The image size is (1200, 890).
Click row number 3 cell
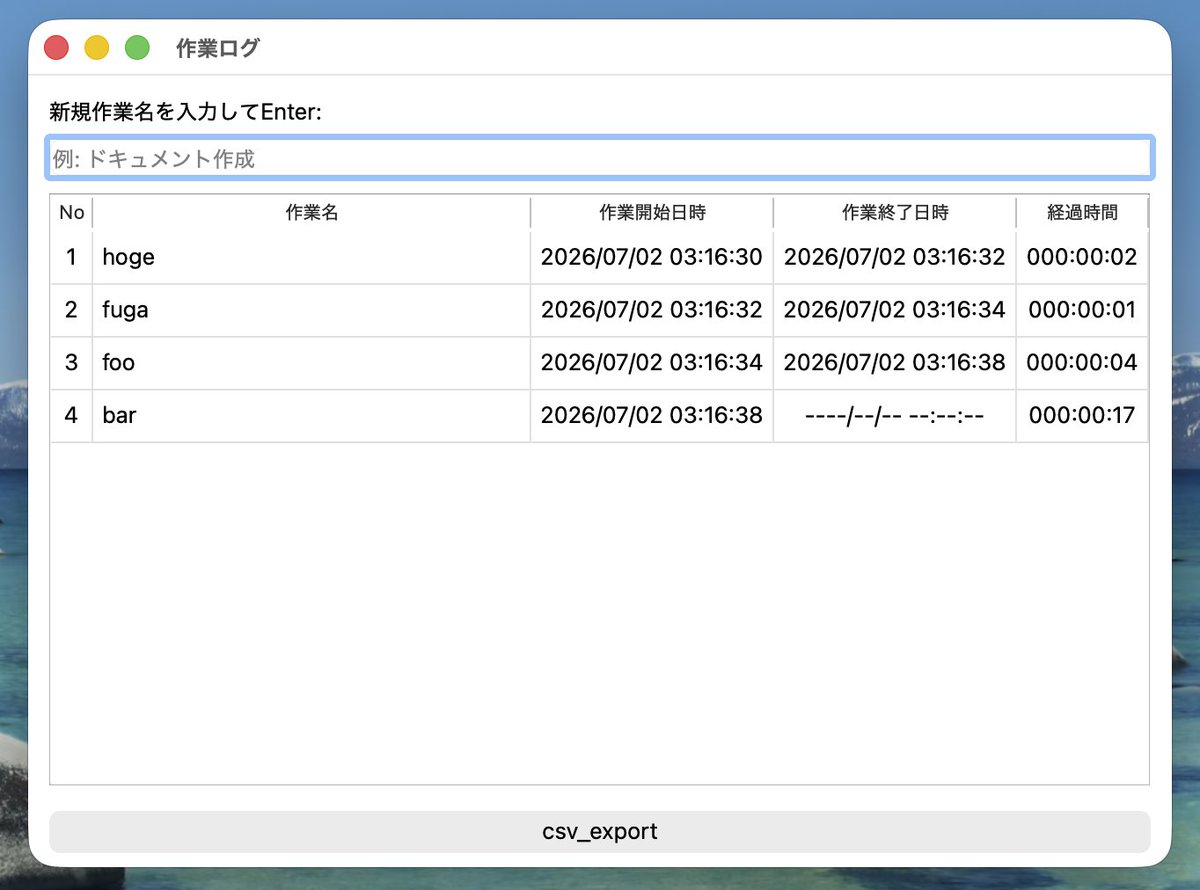(71, 363)
